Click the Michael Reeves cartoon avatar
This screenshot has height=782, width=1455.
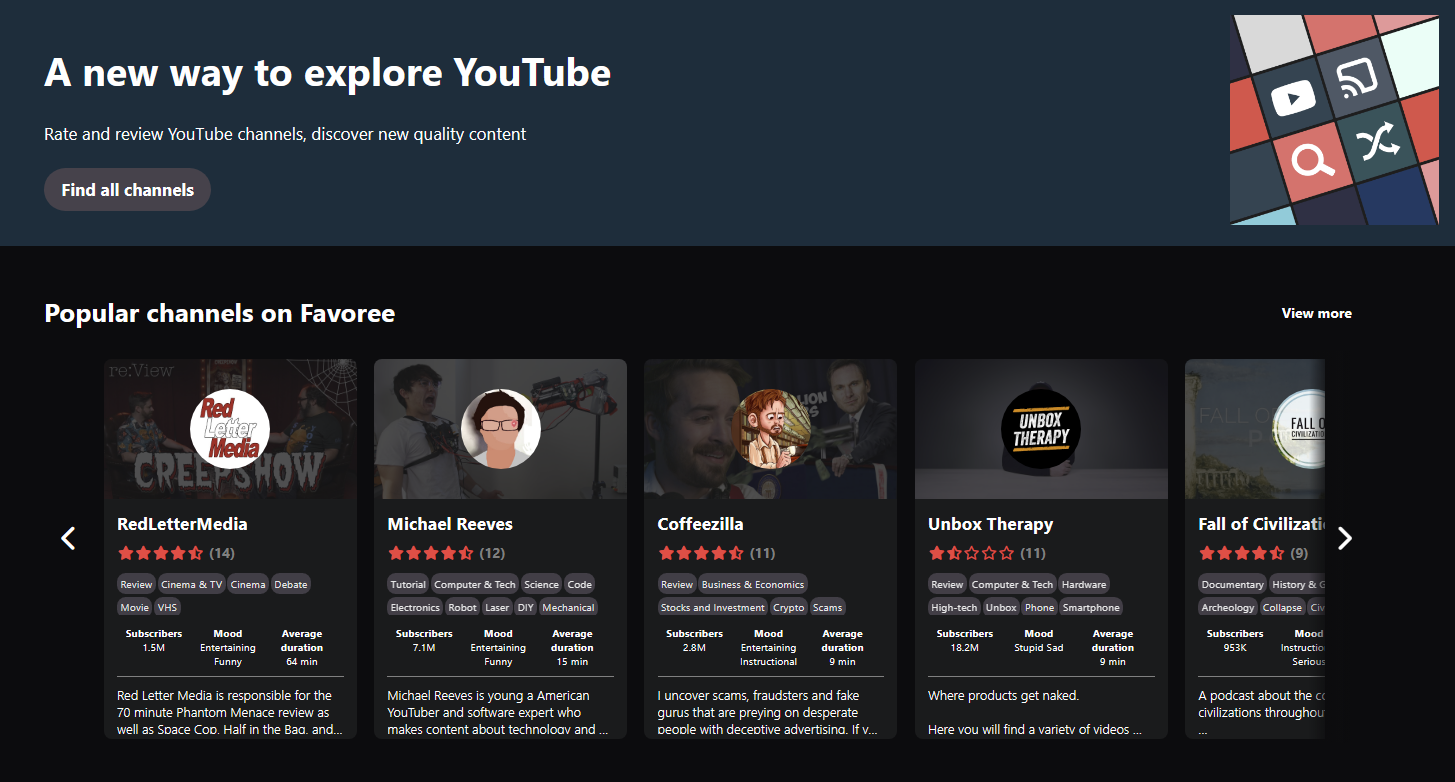(x=500, y=428)
